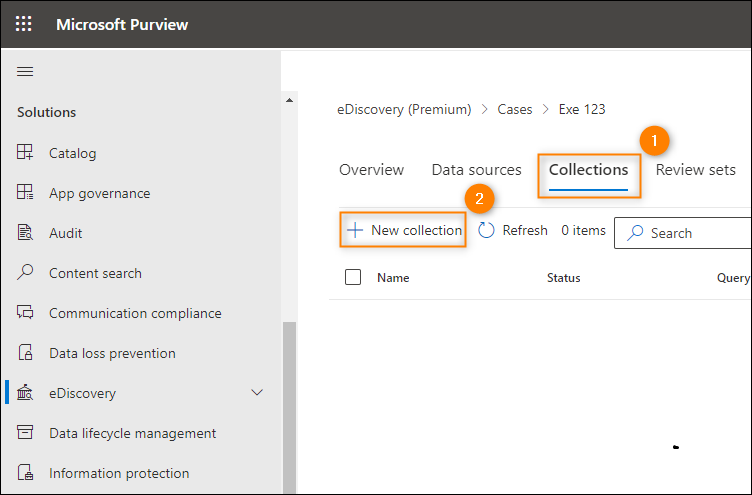Switch to the Data sources tab
Image resolution: width=752 pixels, height=495 pixels.
pyautogui.click(x=476, y=170)
